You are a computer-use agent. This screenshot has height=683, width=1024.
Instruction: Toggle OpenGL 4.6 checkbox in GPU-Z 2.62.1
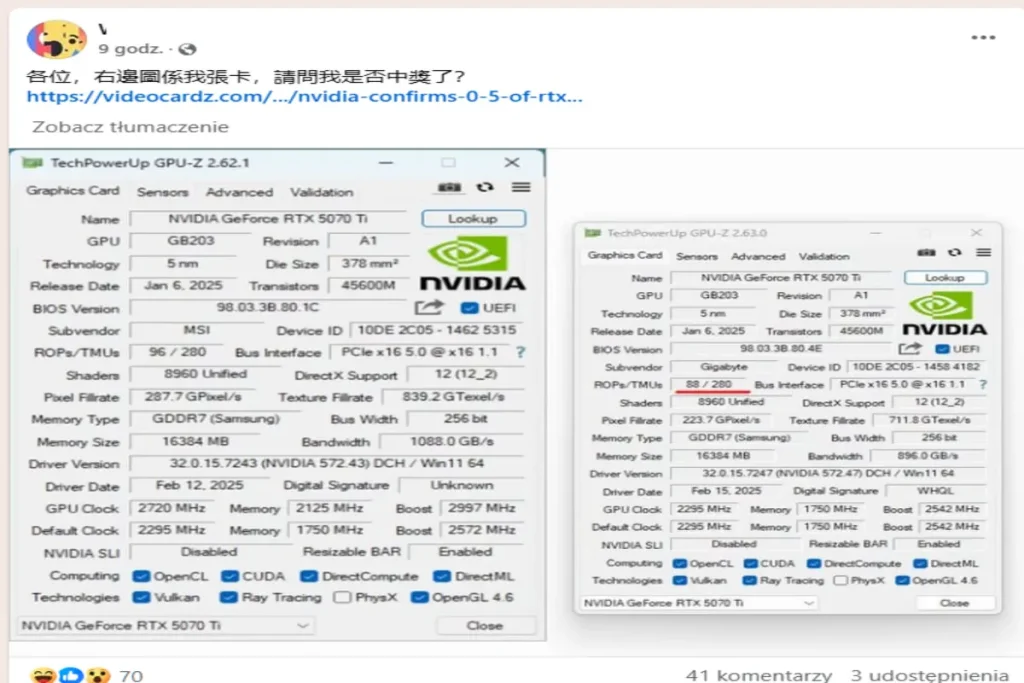coord(420,597)
